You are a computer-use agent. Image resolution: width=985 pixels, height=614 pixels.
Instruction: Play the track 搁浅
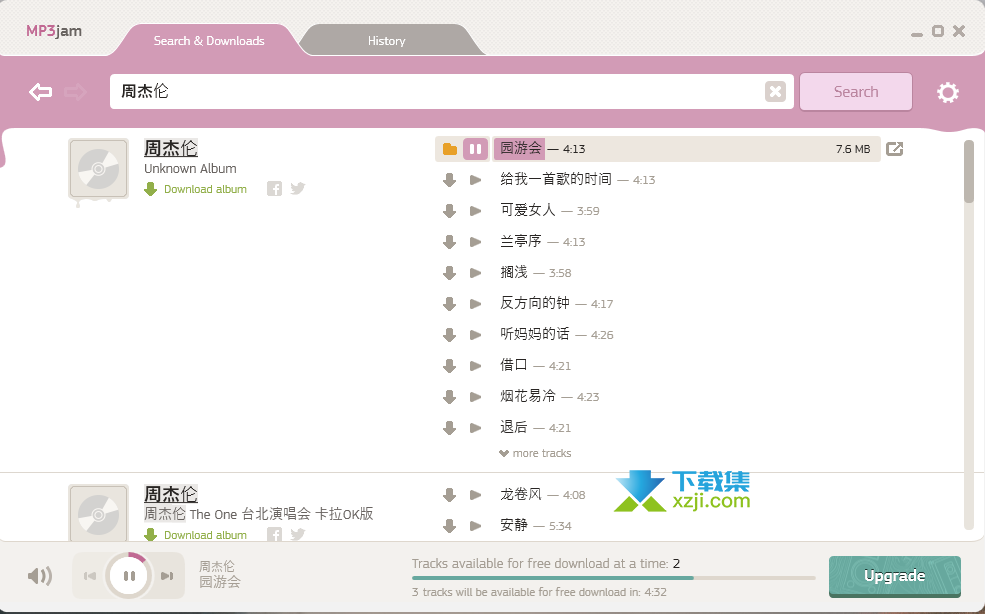(x=476, y=273)
